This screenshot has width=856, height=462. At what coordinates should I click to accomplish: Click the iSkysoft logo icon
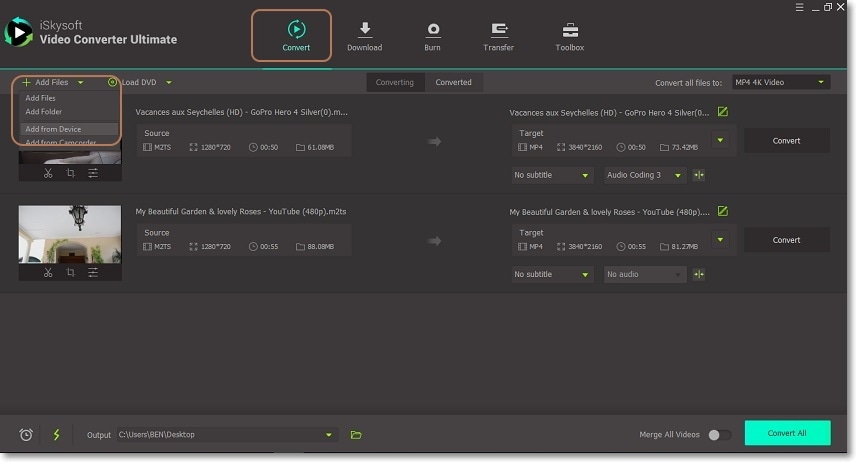tap(19, 33)
